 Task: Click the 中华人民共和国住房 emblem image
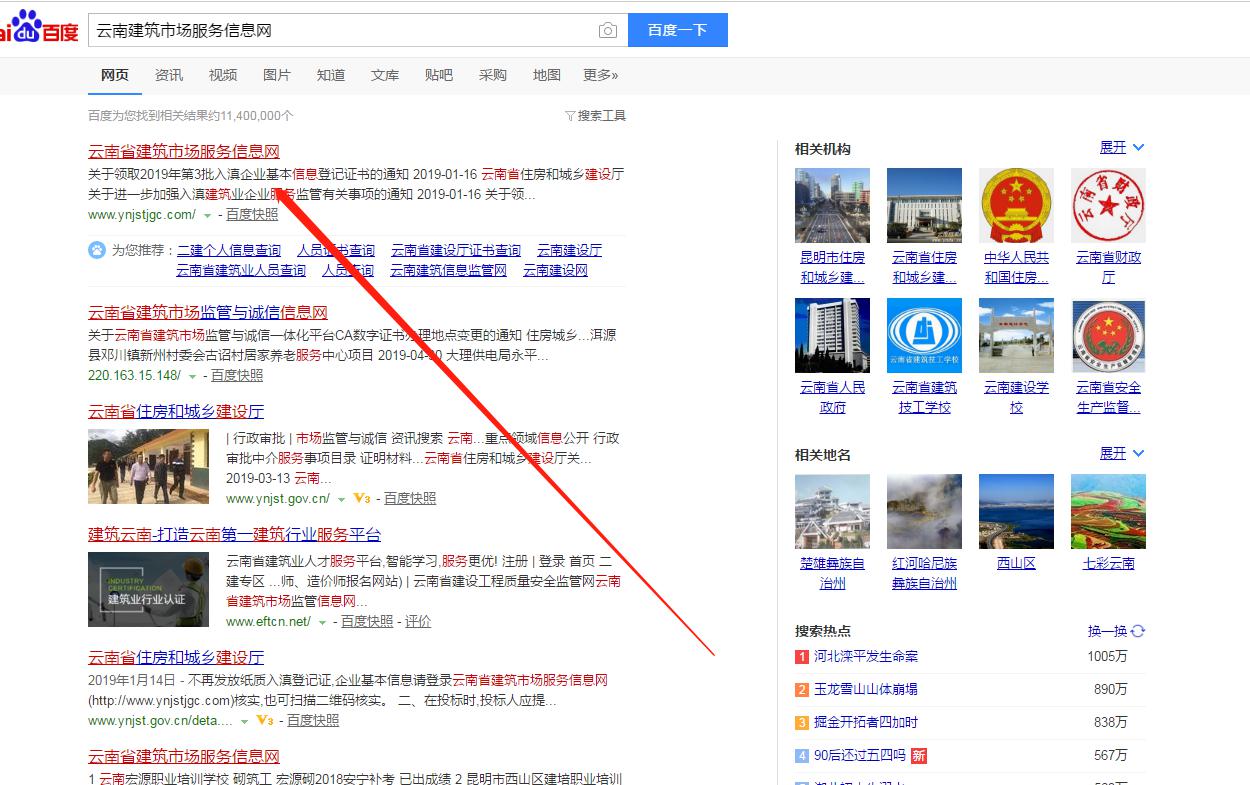click(1016, 205)
